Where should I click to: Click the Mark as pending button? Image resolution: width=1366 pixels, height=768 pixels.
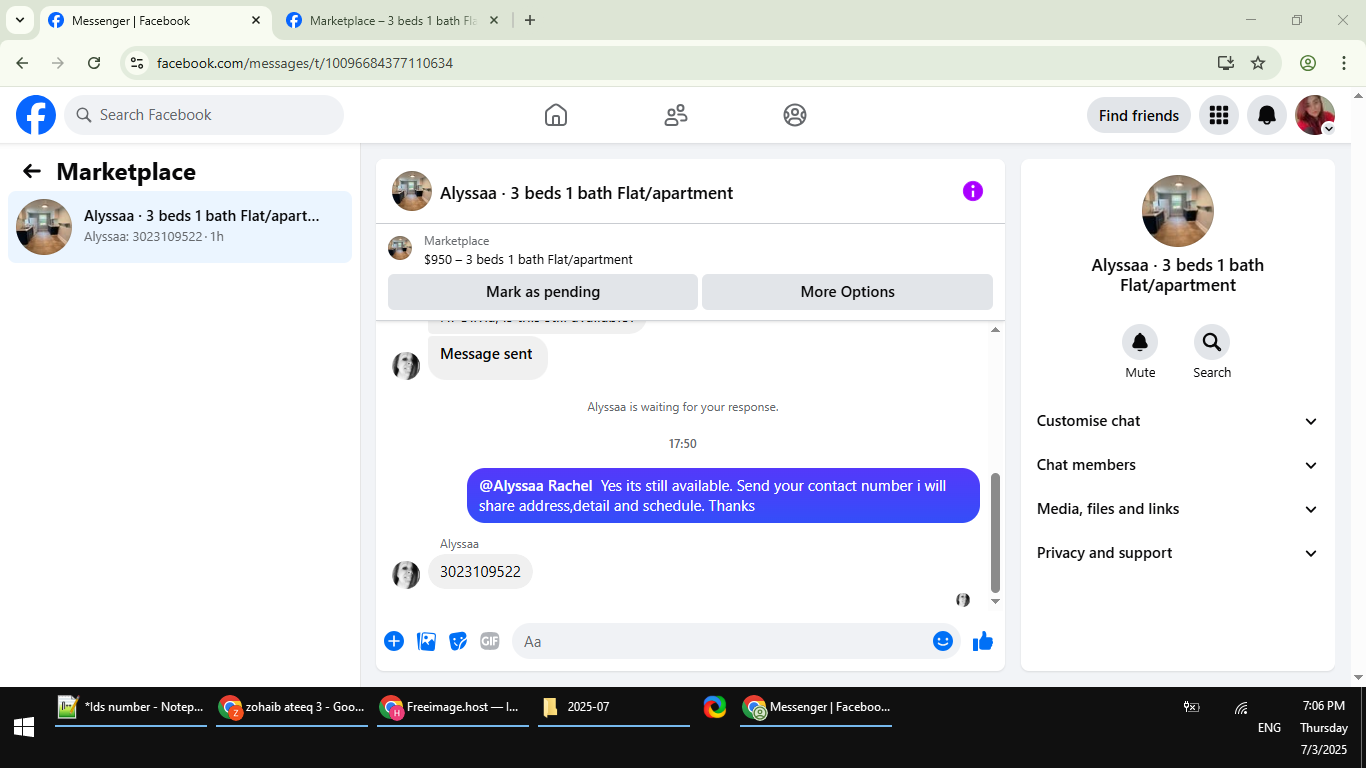click(x=543, y=292)
